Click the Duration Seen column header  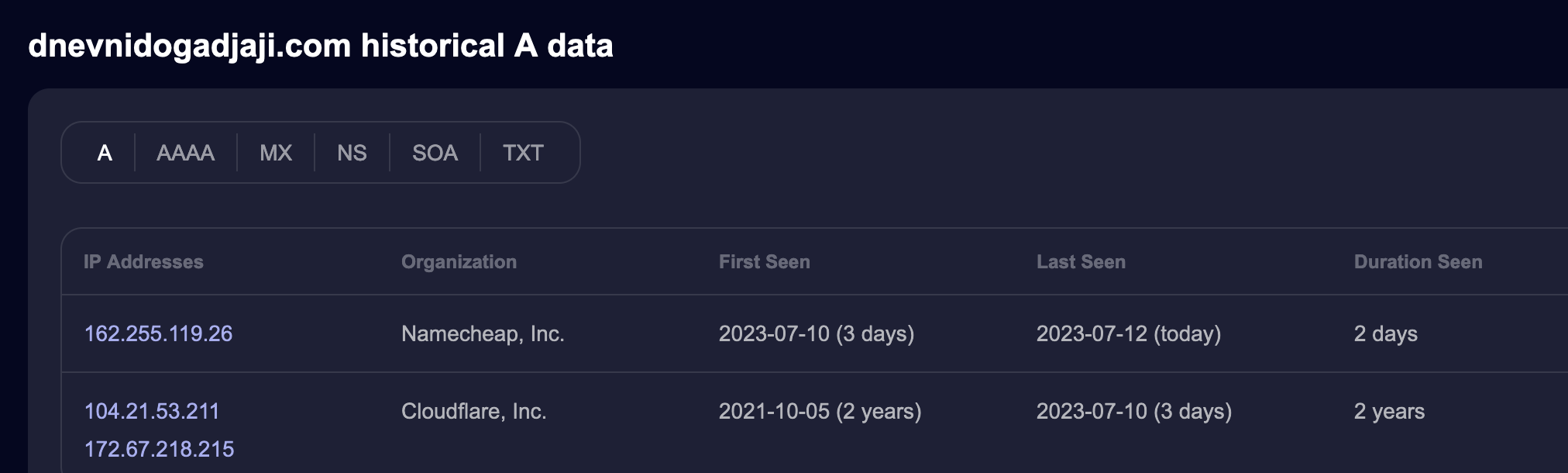[1418, 262]
